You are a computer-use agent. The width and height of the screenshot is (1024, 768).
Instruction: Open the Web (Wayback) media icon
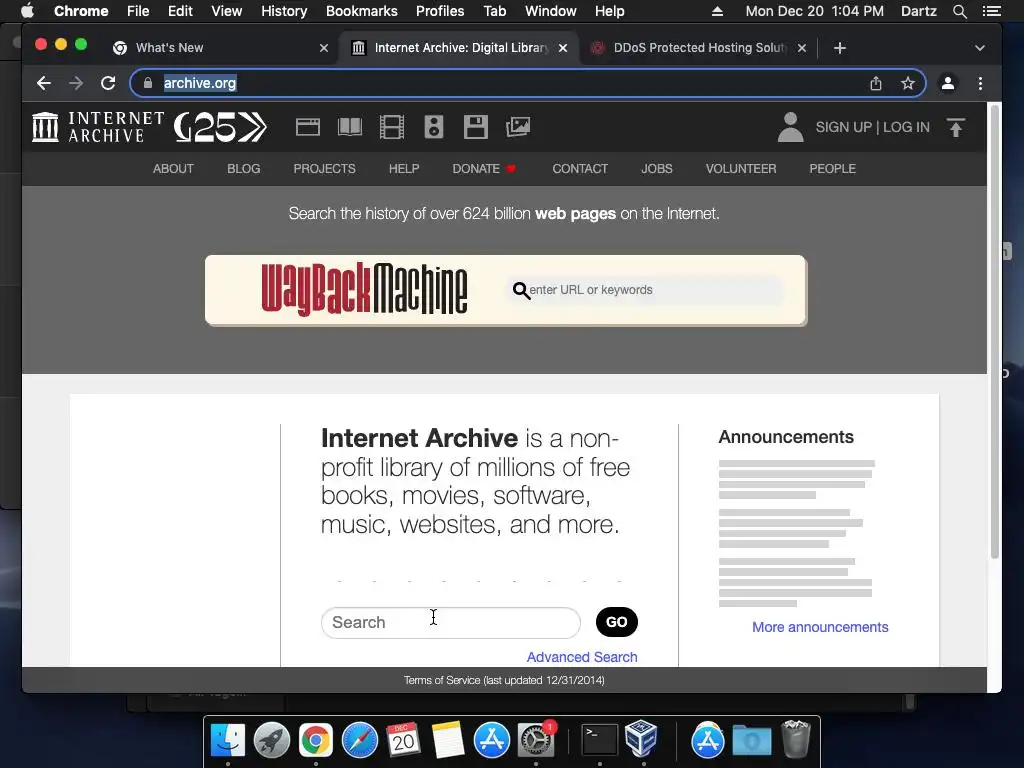308,127
